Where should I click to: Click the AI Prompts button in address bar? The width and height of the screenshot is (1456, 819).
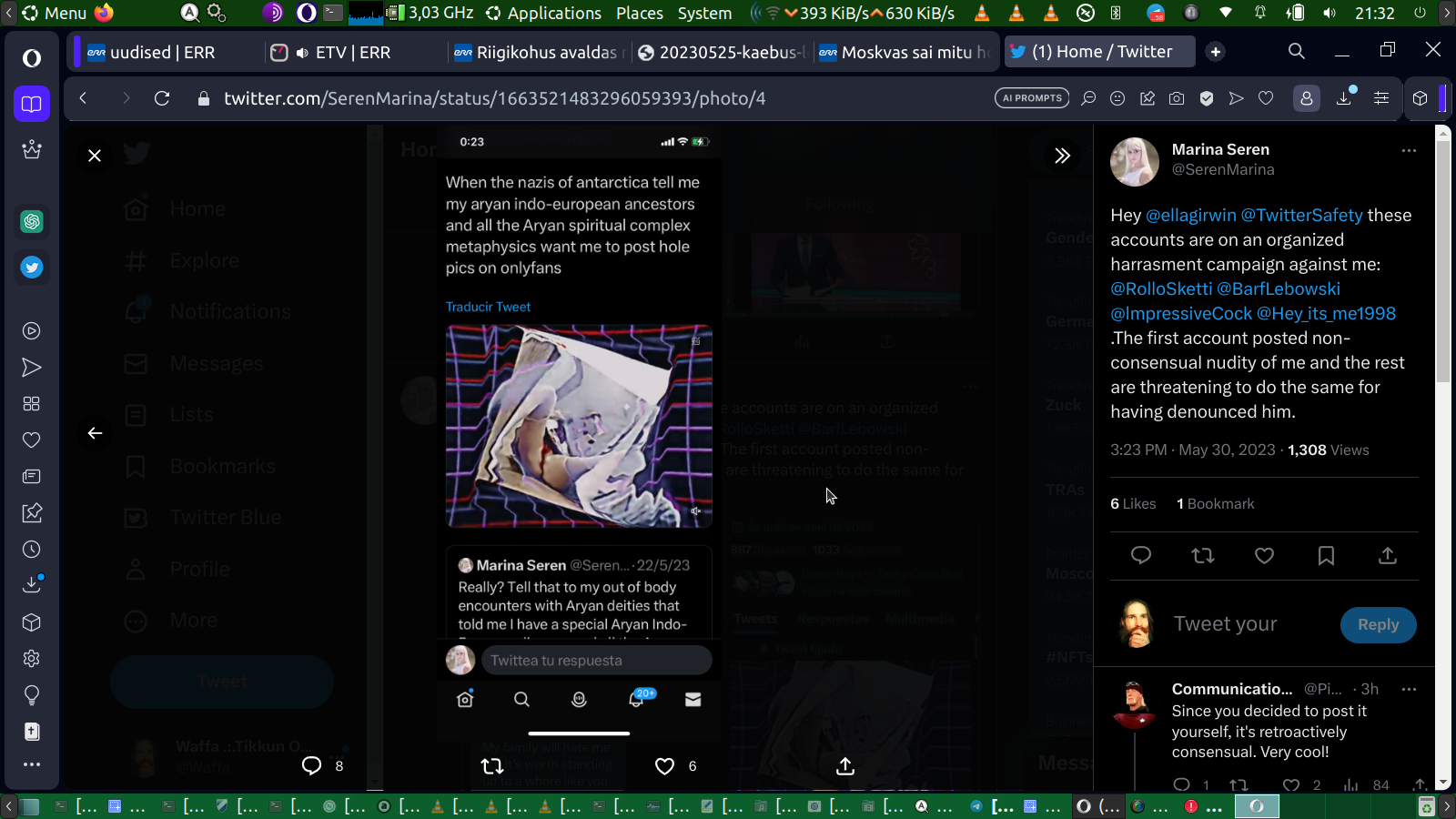[x=1032, y=98]
